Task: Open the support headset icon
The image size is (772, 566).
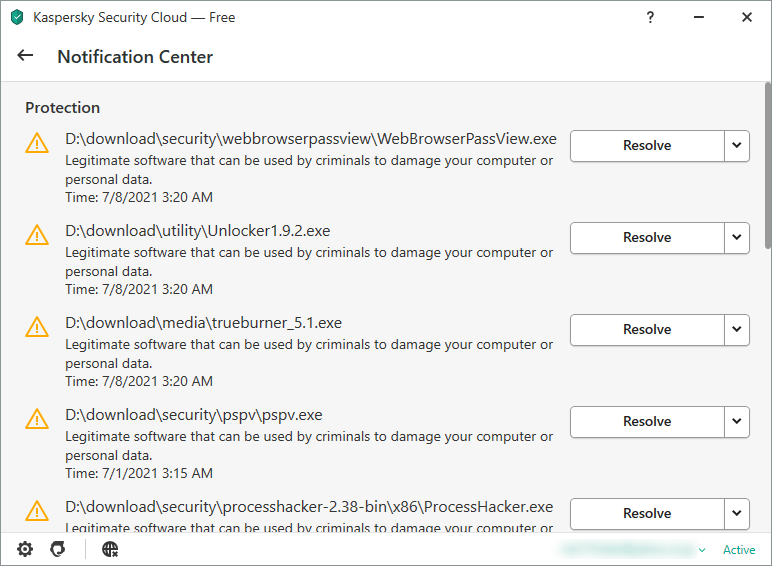Action: coord(58,549)
